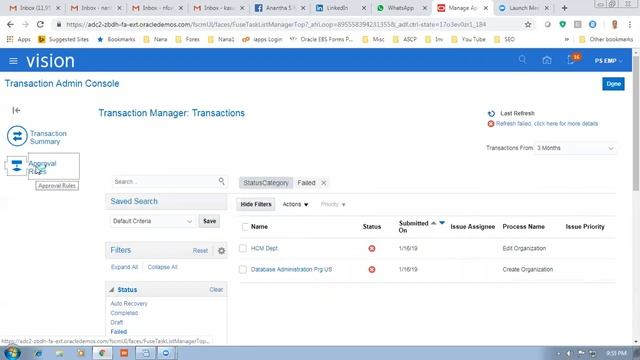
Task: Open a new browser tab
Action: click(564, 8)
